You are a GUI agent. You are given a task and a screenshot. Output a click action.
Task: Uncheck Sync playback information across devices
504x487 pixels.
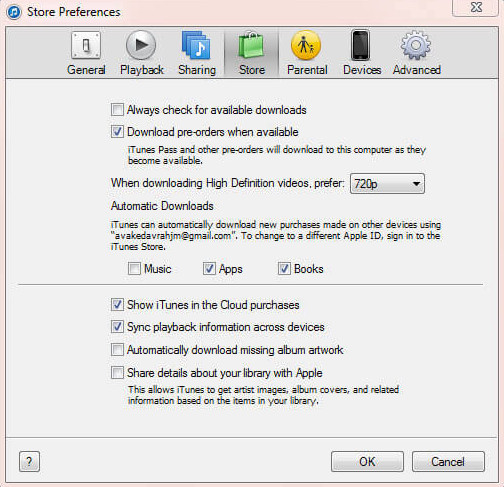point(117,327)
